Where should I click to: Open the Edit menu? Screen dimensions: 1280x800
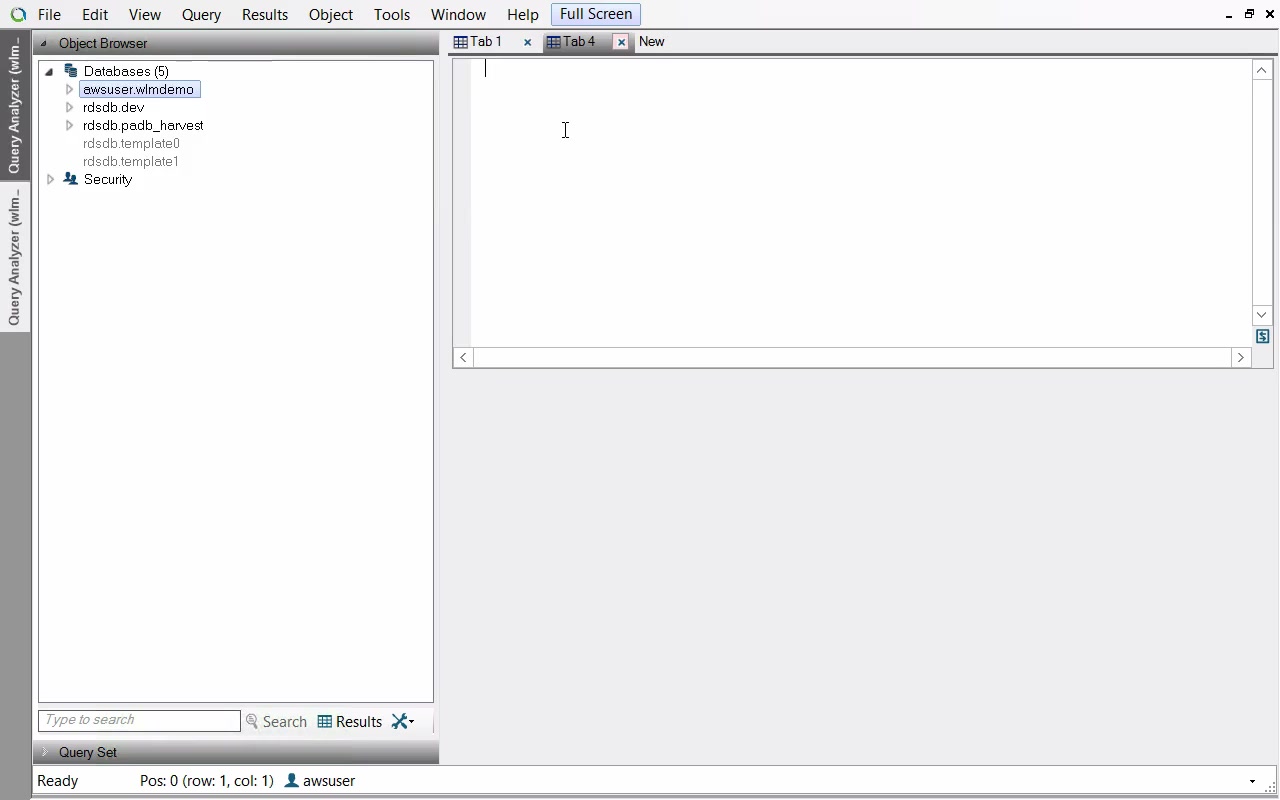click(95, 15)
